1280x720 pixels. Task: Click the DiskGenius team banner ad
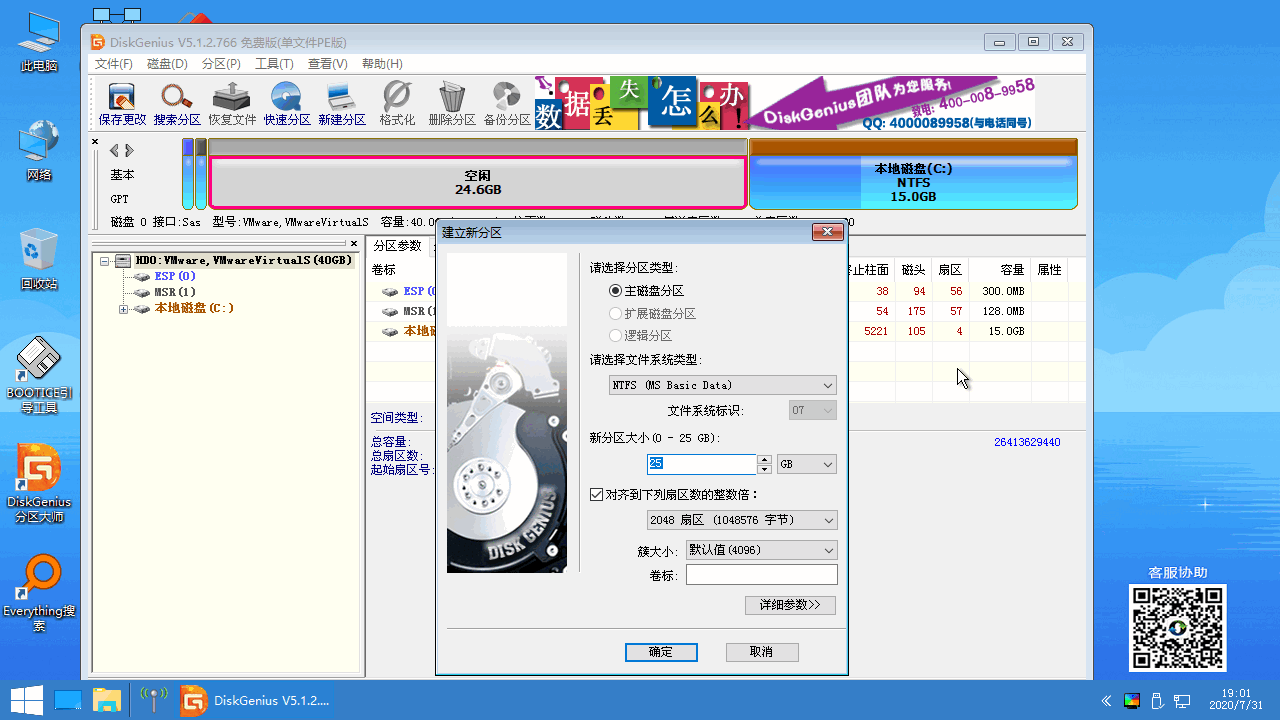point(892,104)
